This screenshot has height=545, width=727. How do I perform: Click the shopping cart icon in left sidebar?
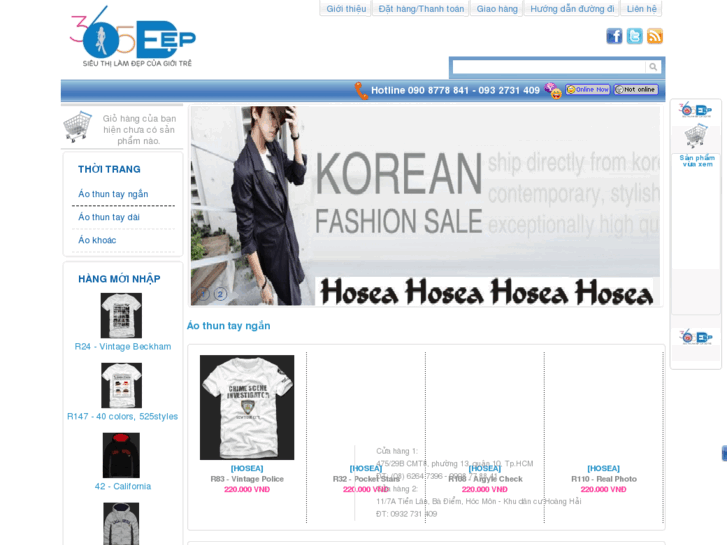point(77,126)
